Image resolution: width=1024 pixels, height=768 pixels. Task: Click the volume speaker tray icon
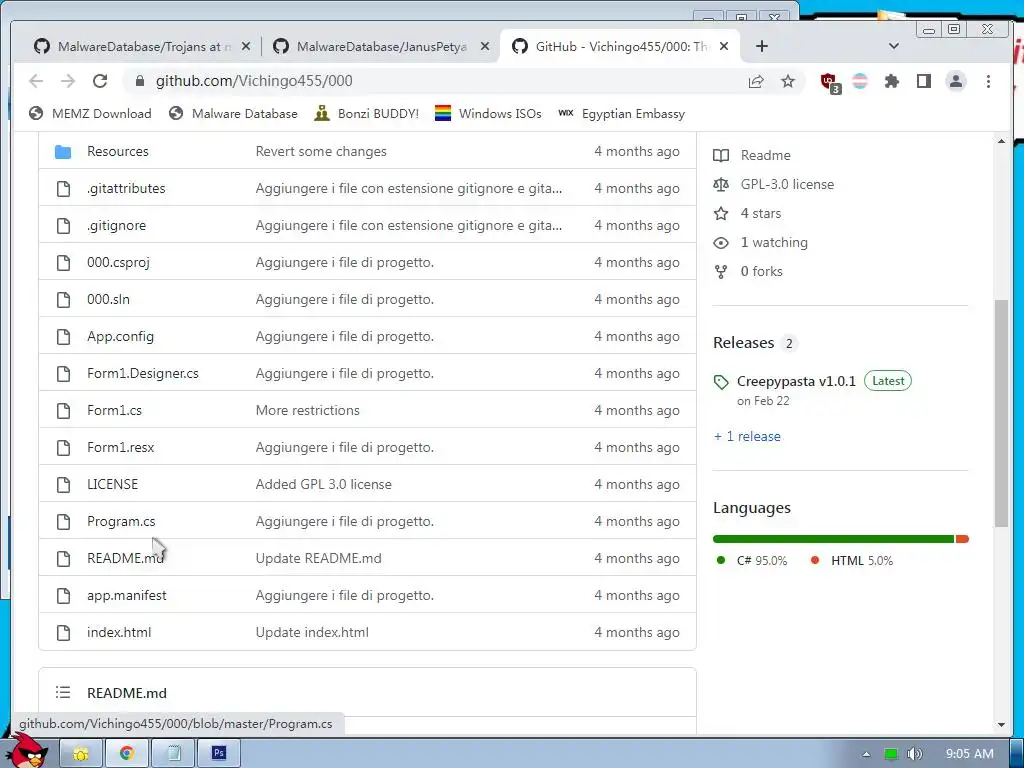pyautogui.click(x=915, y=754)
